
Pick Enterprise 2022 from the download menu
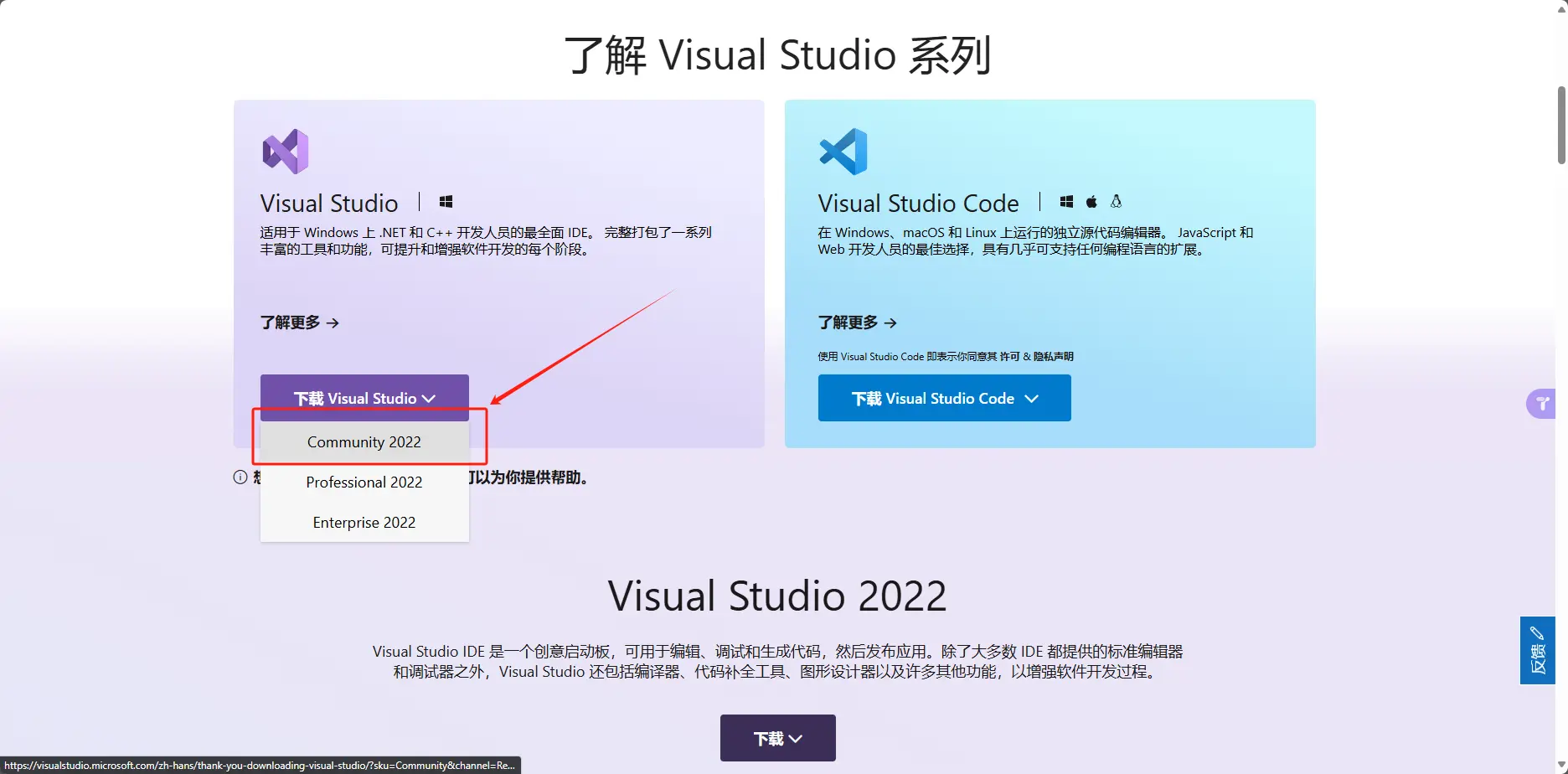tap(364, 523)
